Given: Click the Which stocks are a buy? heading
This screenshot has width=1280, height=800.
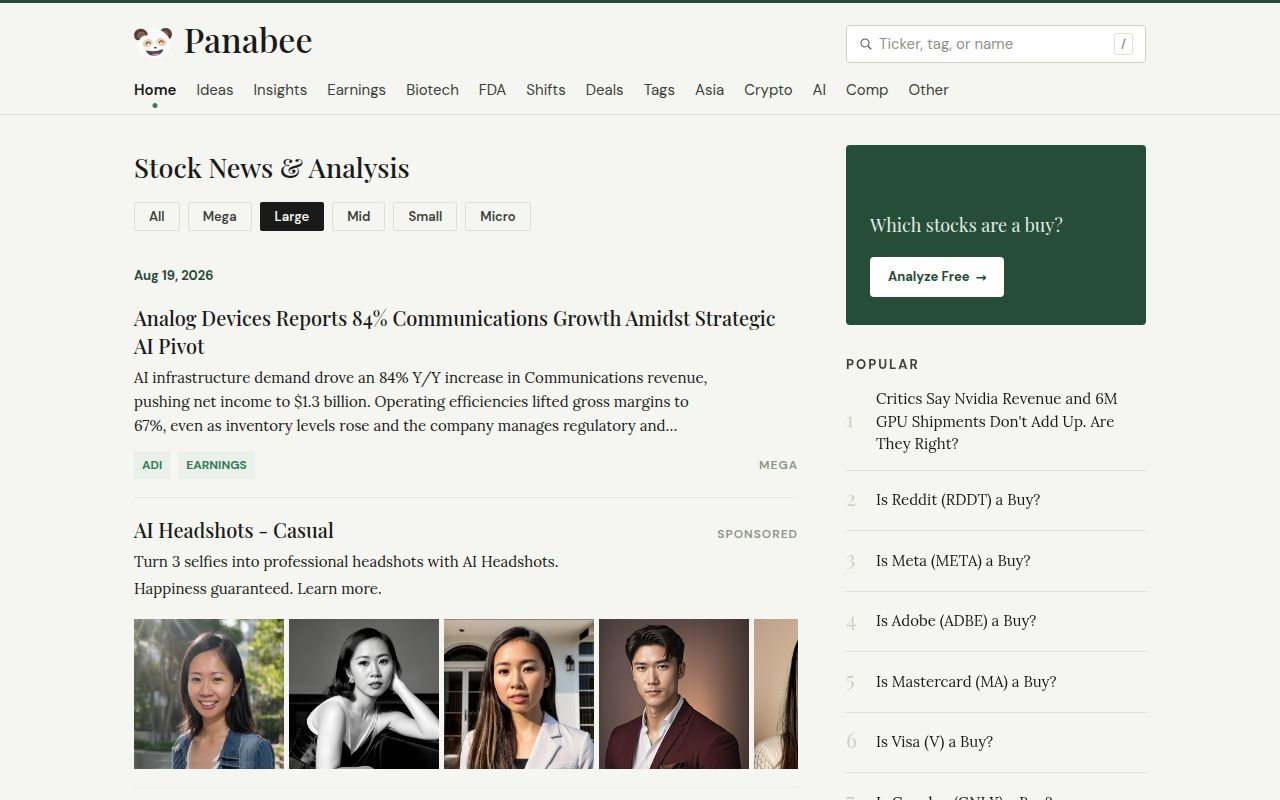Looking at the screenshot, I should point(966,225).
